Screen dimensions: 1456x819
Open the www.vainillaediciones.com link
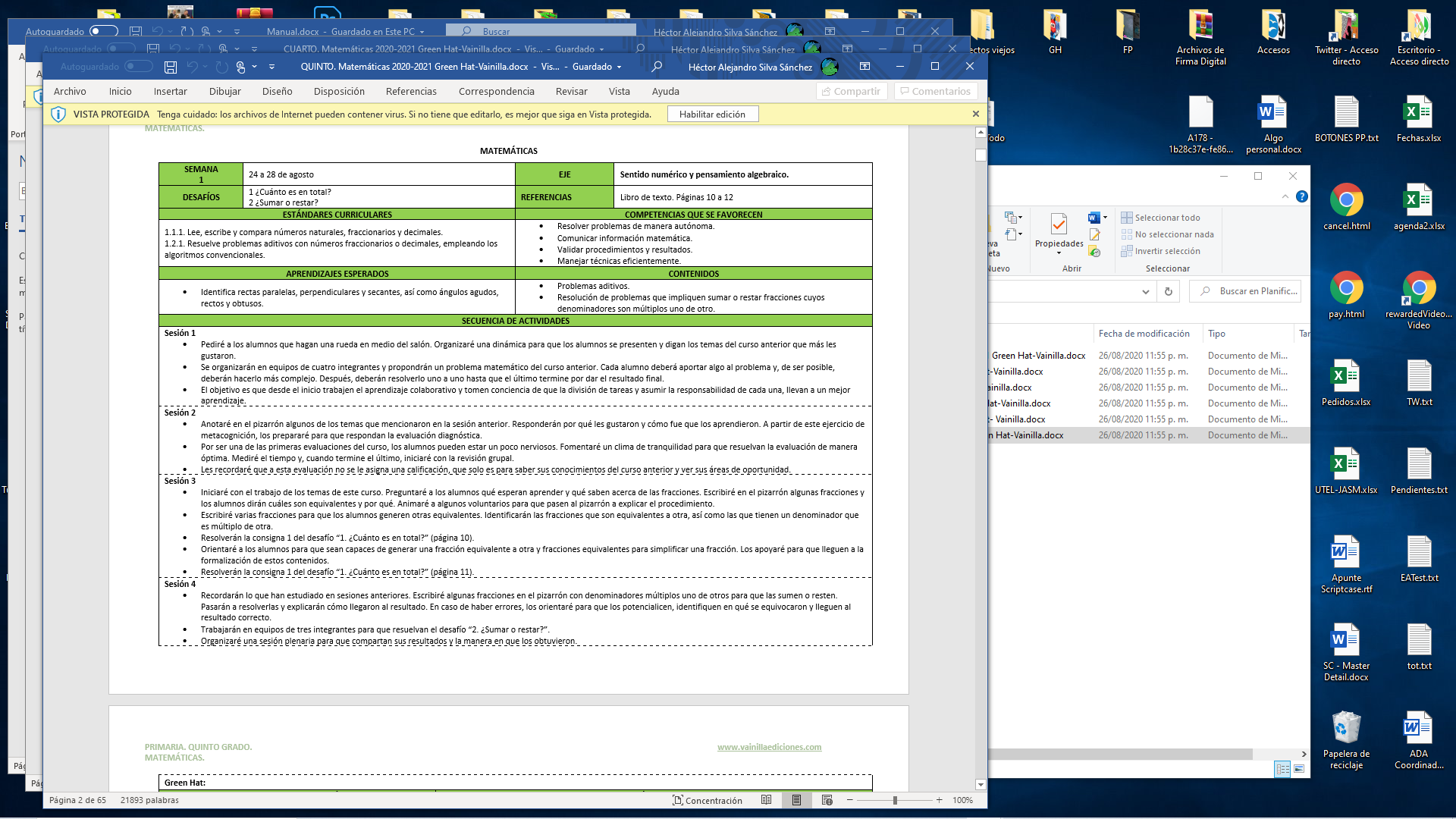pyautogui.click(x=769, y=747)
